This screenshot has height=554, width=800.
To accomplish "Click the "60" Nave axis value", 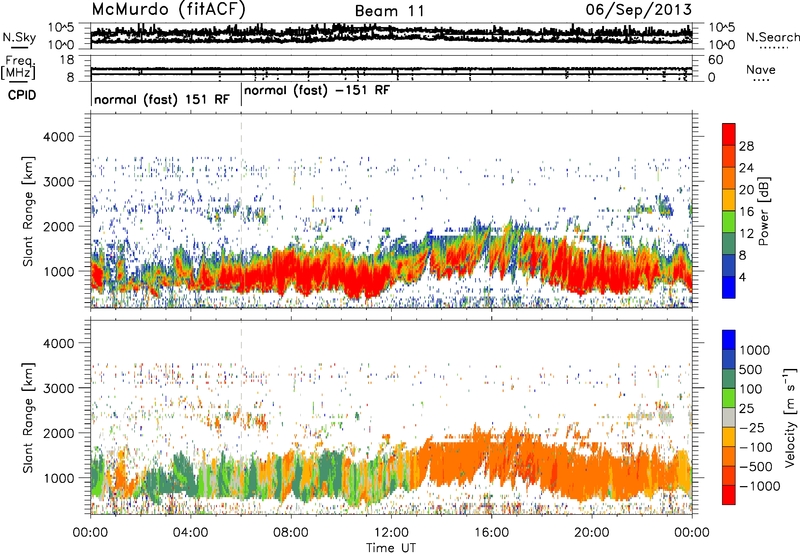I will click(x=715, y=60).
